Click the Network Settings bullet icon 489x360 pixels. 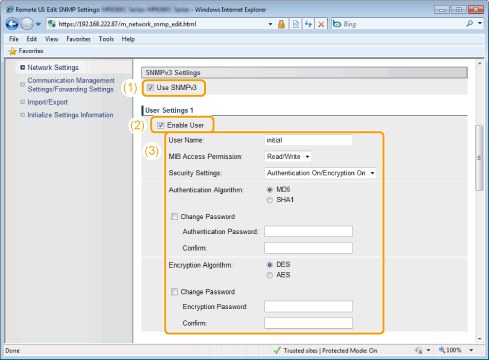pyautogui.click(x=22, y=67)
